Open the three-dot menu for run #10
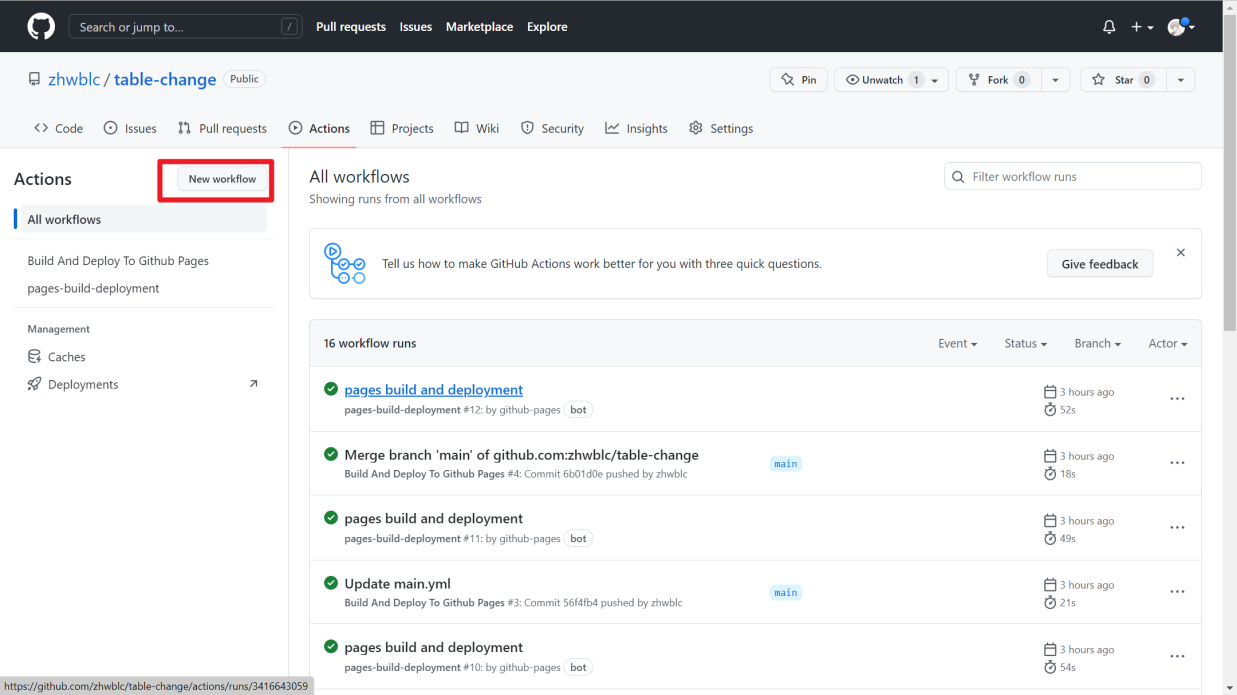The image size is (1237, 695). (x=1177, y=656)
